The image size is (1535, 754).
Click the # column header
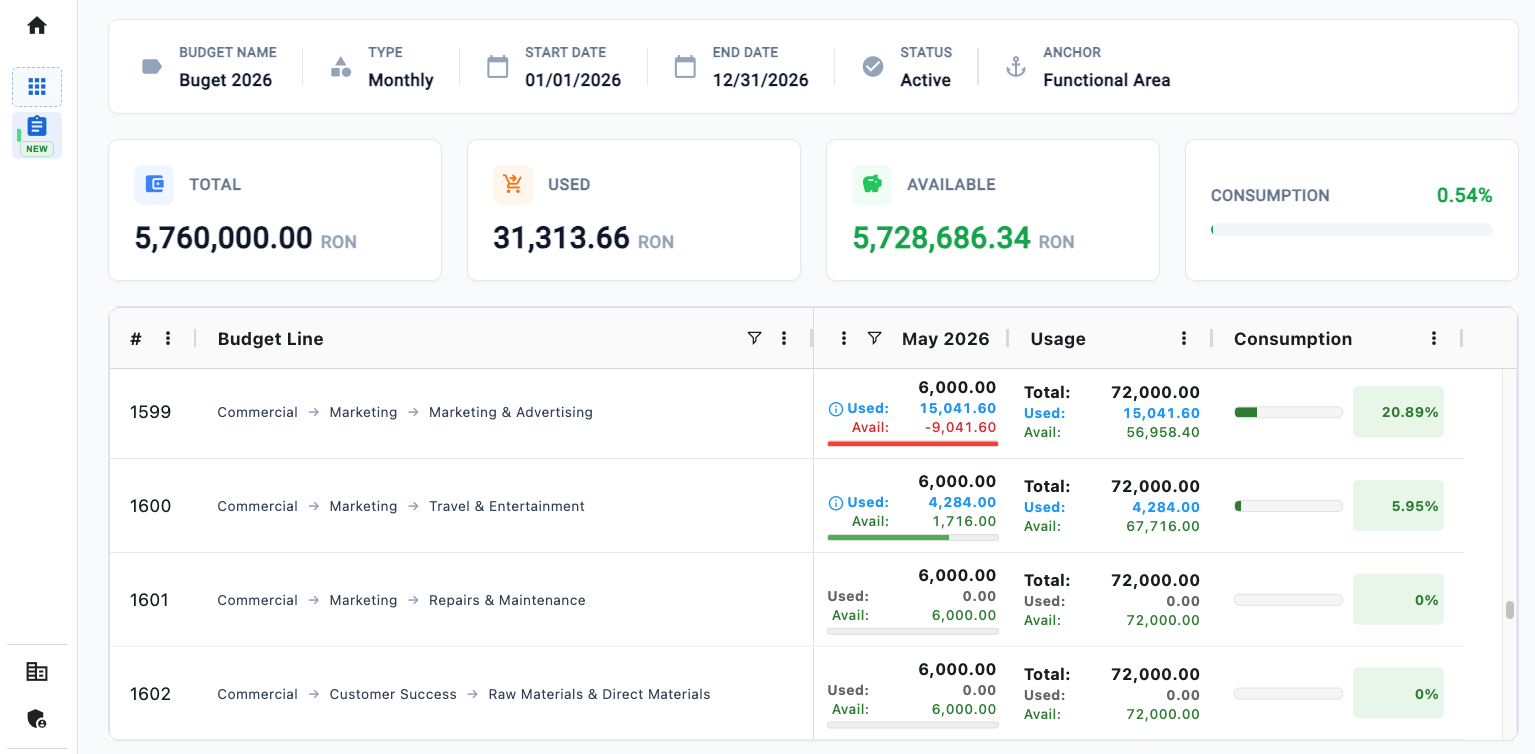(x=136, y=339)
